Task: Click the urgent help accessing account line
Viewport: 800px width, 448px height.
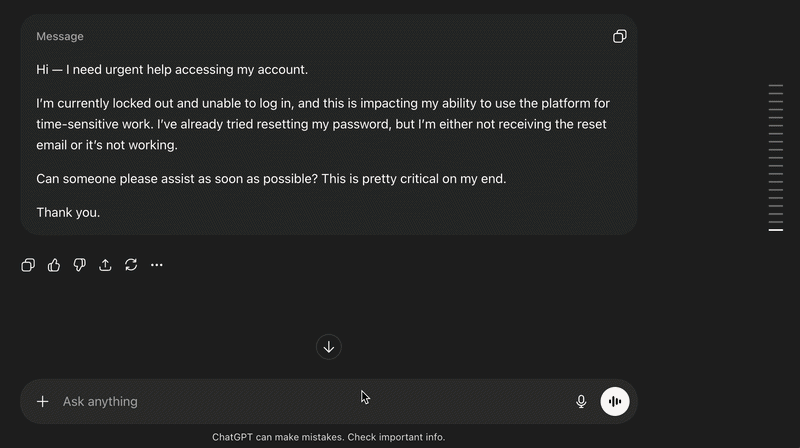Action: pos(172,70)
